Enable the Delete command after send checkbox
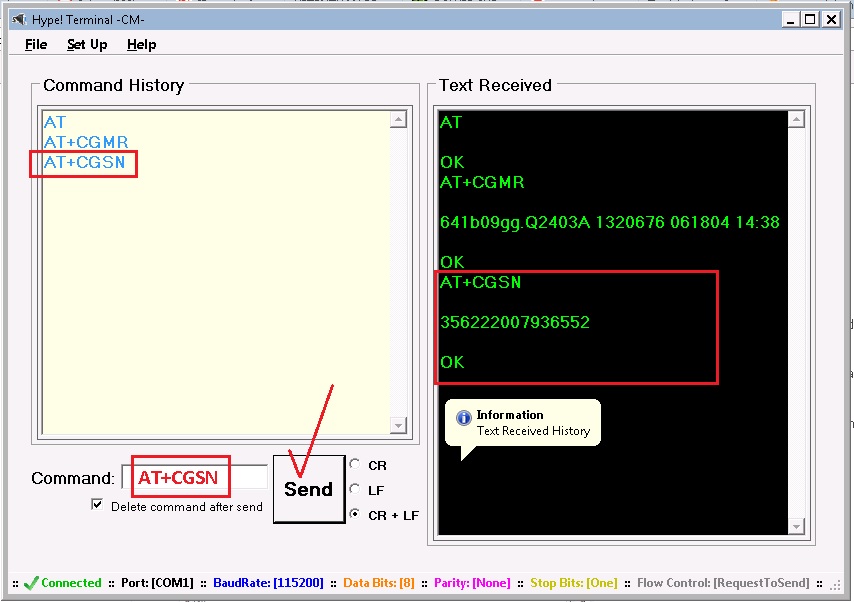The height and width of the screenshot is (602, 854). point(97,504)
